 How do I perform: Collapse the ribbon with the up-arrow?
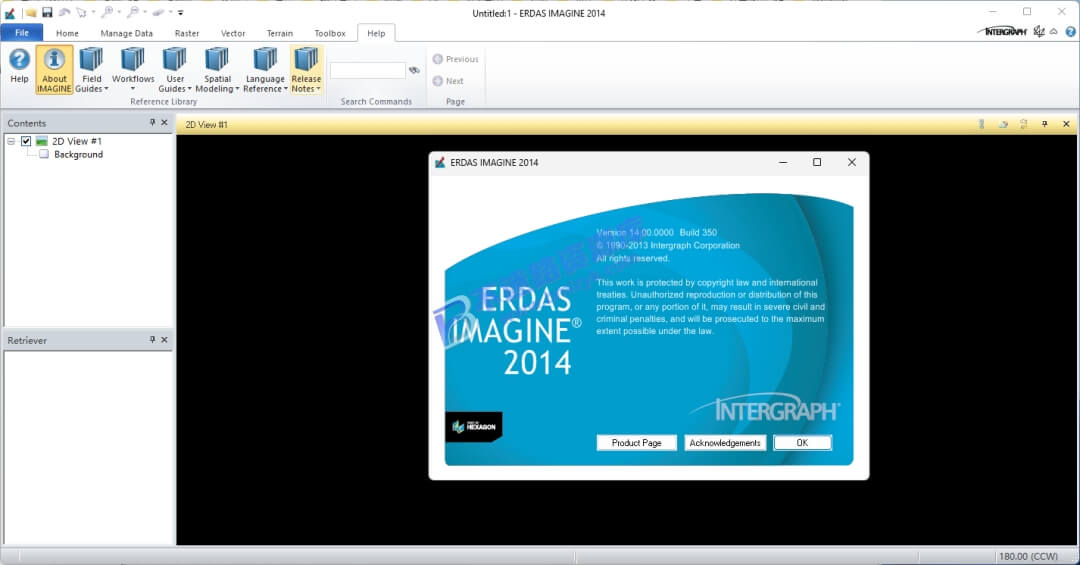tap(1054, 32)
